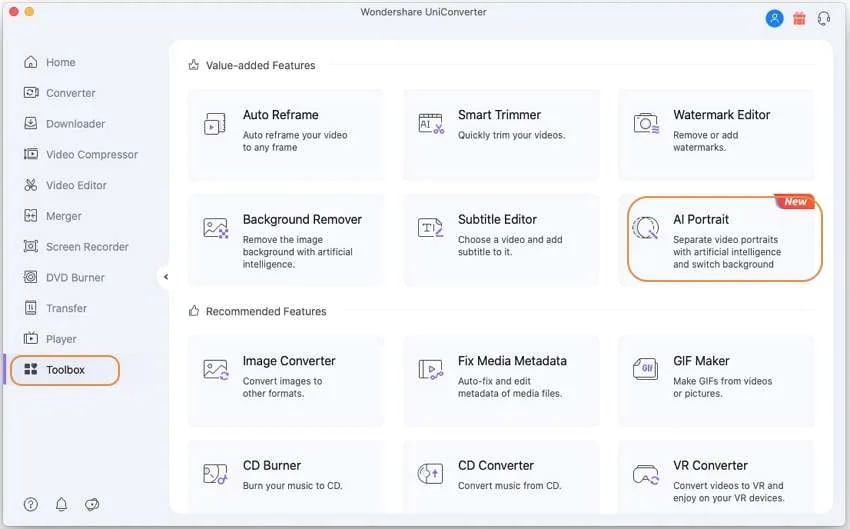Open Image Converter title
Viewport: 850px width, 529px height.
(x=289, y=361)
